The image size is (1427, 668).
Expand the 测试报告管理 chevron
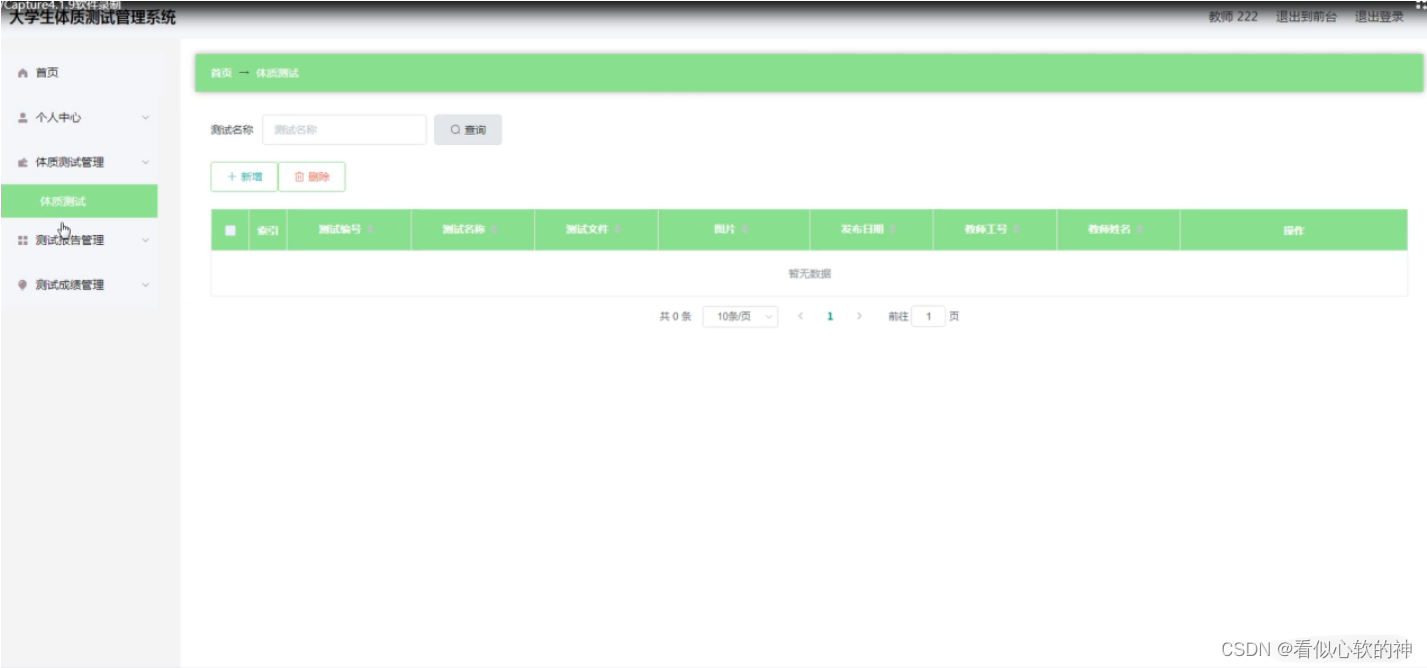[x=145, y=240]
